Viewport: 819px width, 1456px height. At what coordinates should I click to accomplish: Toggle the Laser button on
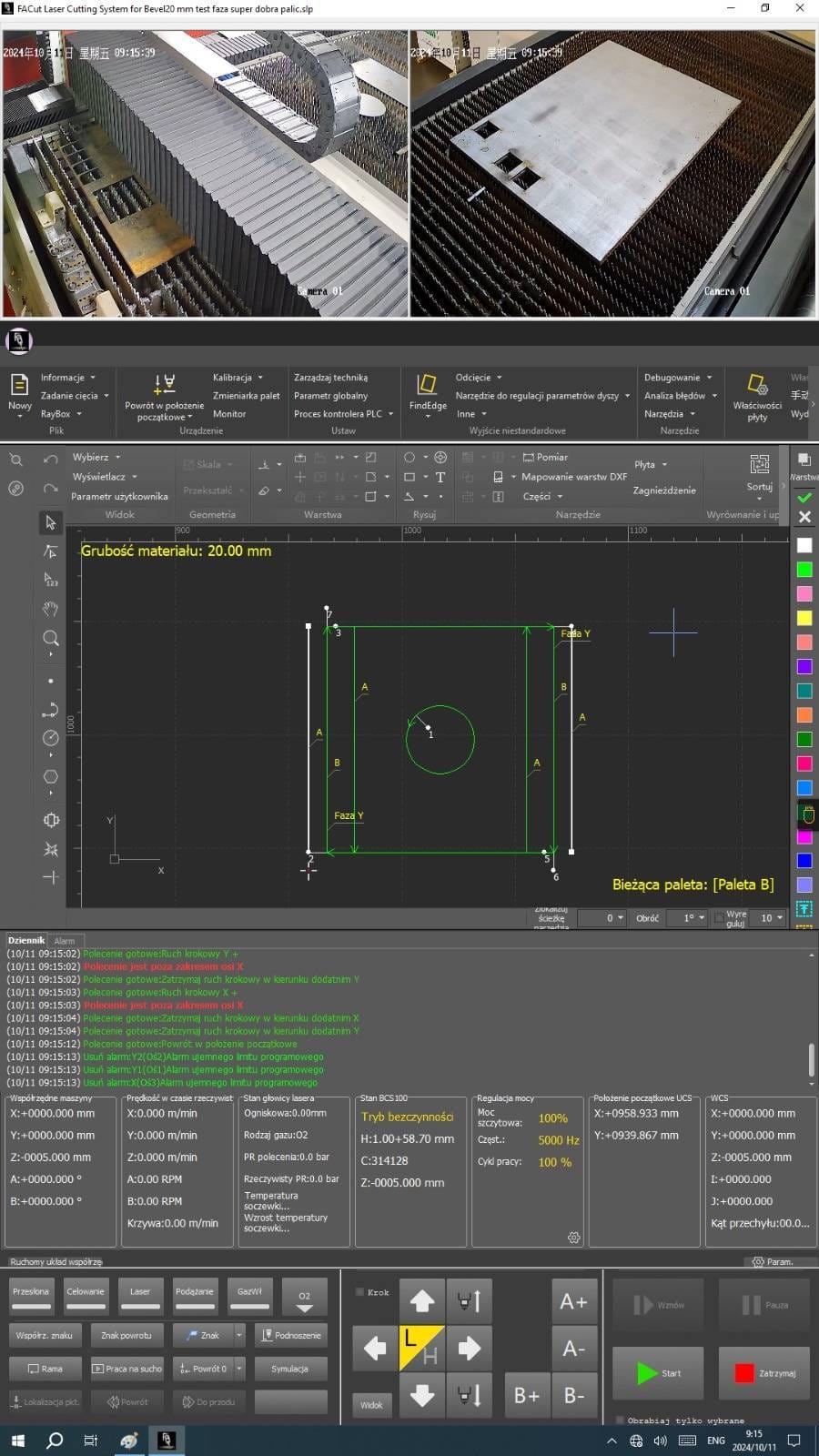(x=140, y=1296)
